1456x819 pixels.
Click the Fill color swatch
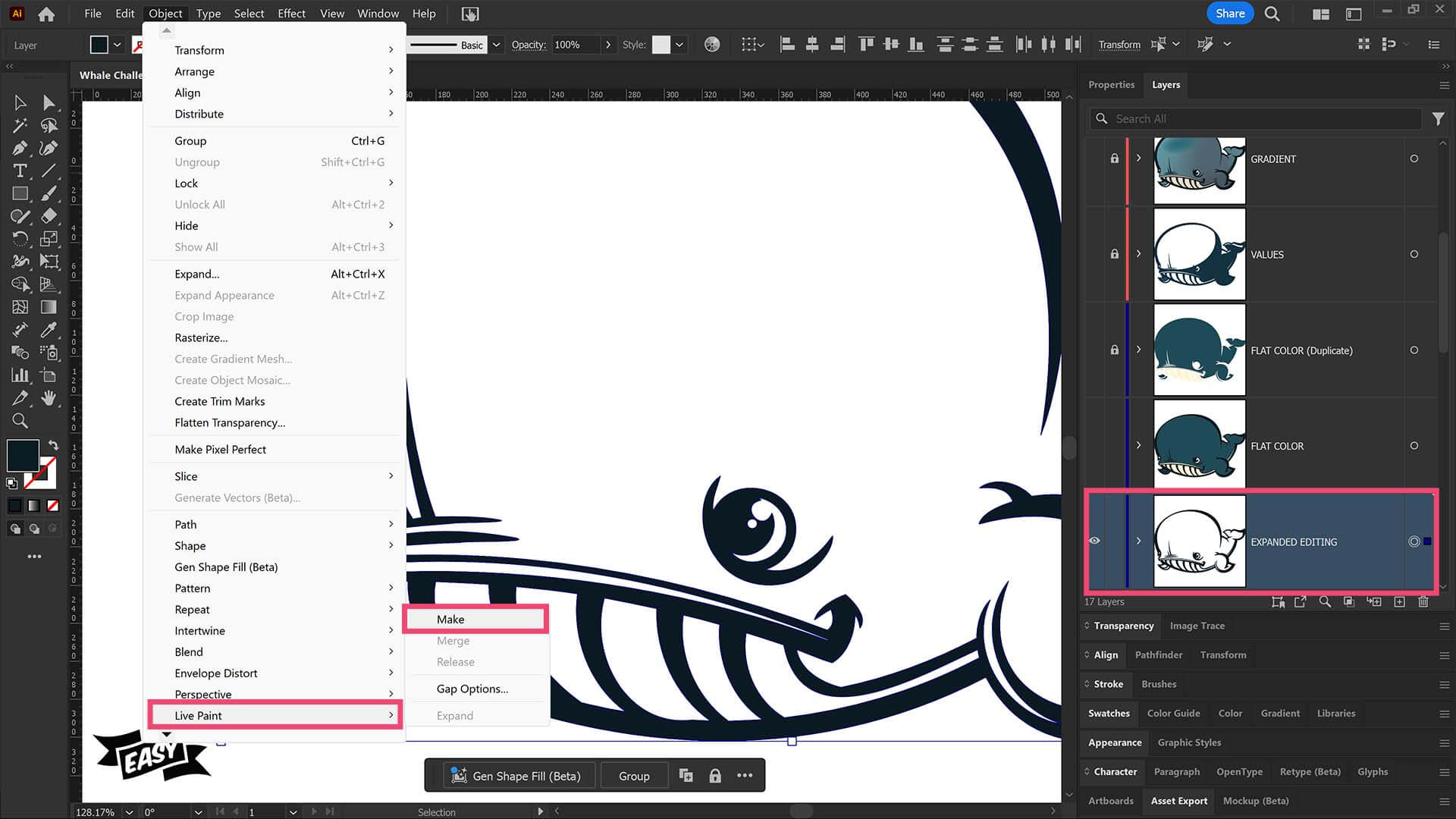click(x=23, y=456)
